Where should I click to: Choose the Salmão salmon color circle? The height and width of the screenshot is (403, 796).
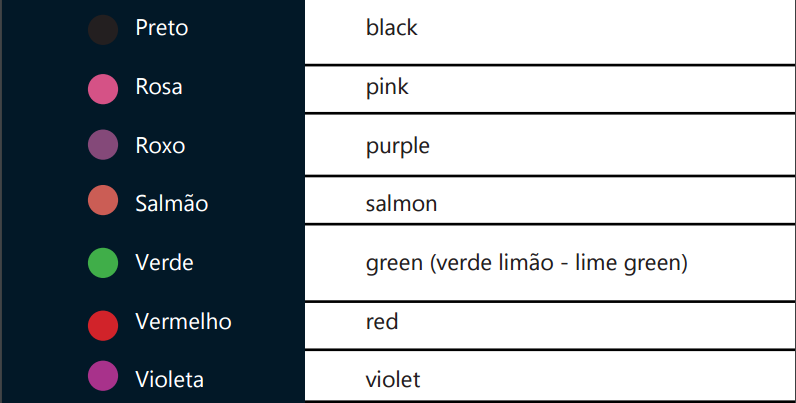pos(103,204)
